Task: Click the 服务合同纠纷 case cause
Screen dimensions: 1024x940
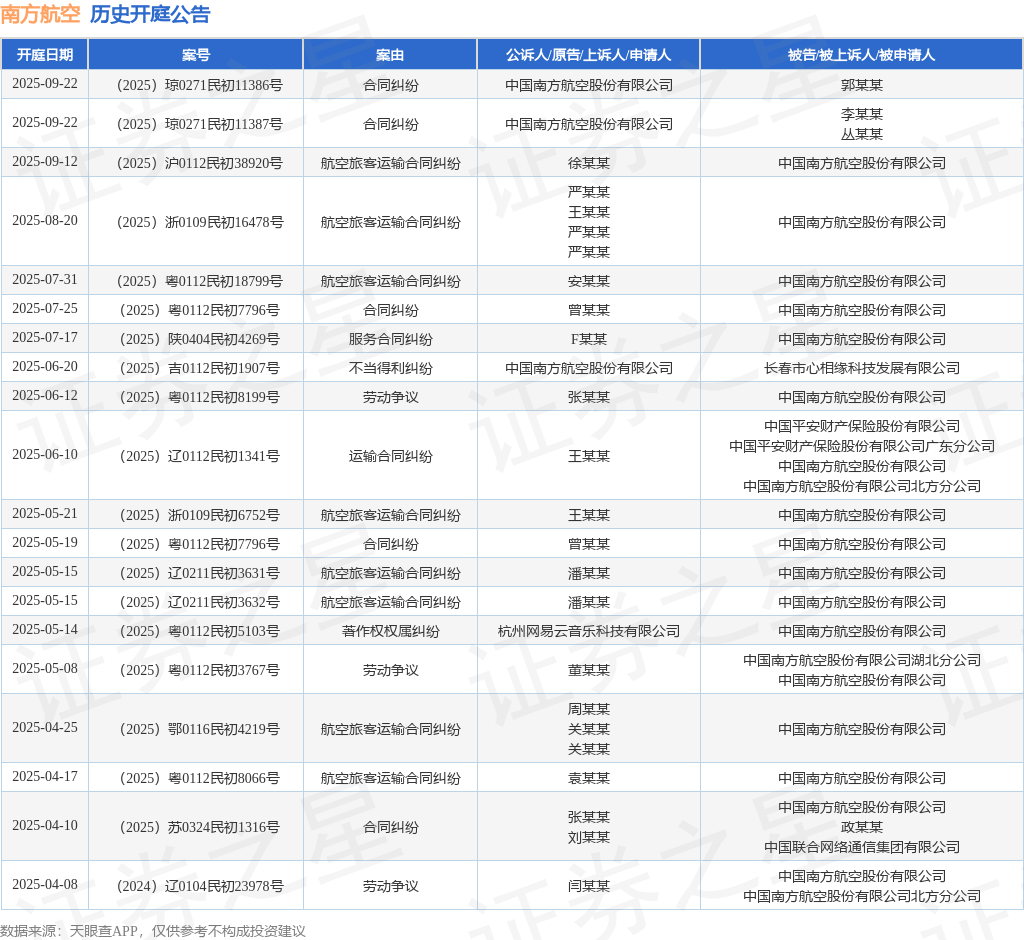Action: click(391, 339)
